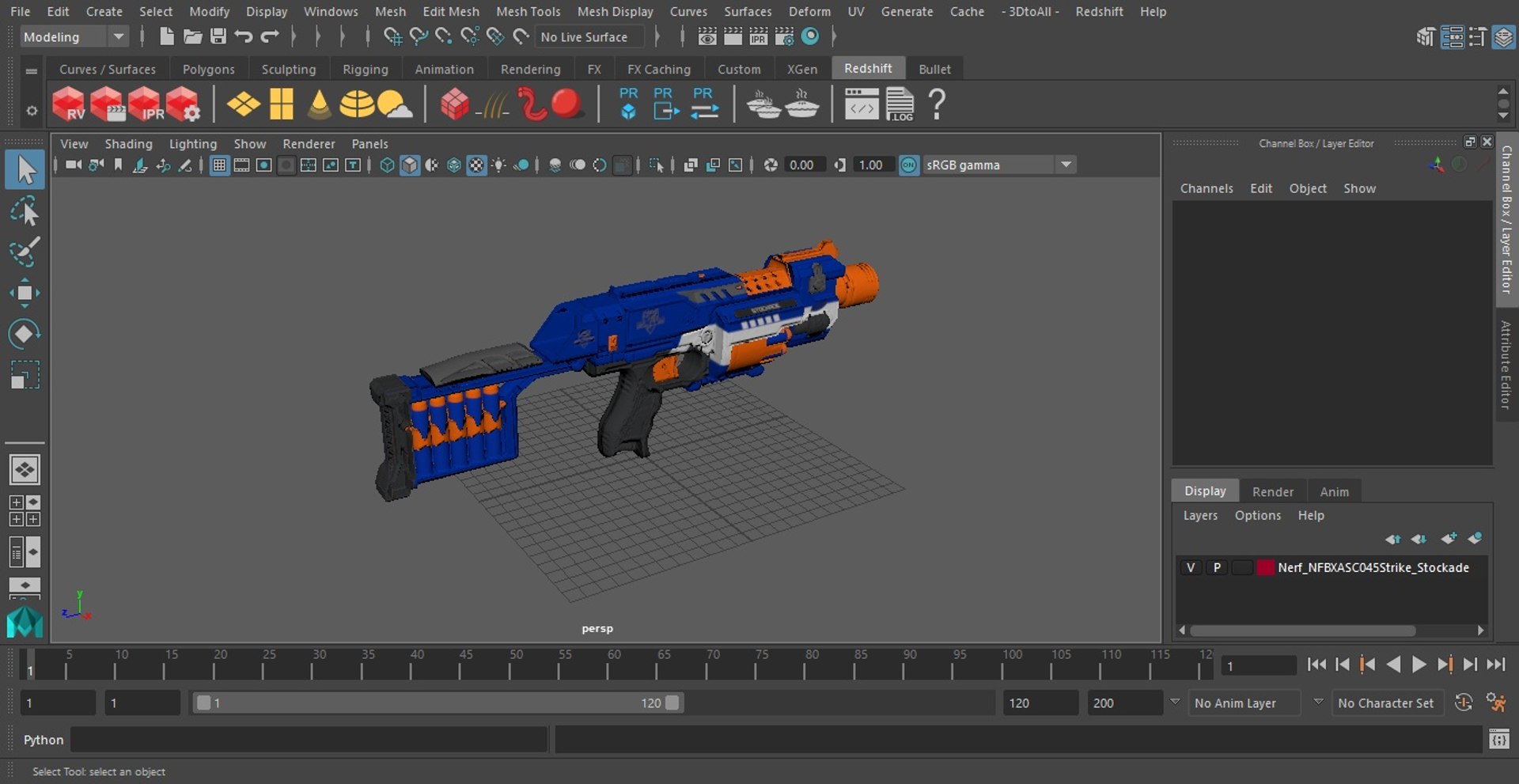Click the layer list horizontal scrollbar
Image resolution: width=1519 pixels, height=784 pixels.
click(x=1302, y=631)
